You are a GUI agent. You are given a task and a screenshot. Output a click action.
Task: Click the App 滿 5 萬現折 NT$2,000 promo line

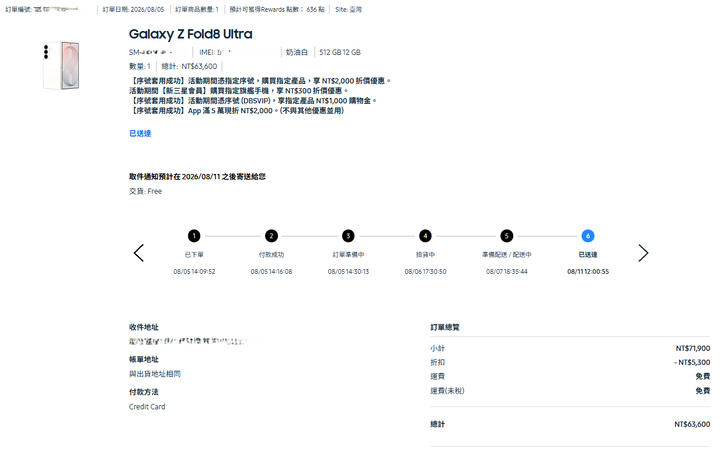point(237,111)
